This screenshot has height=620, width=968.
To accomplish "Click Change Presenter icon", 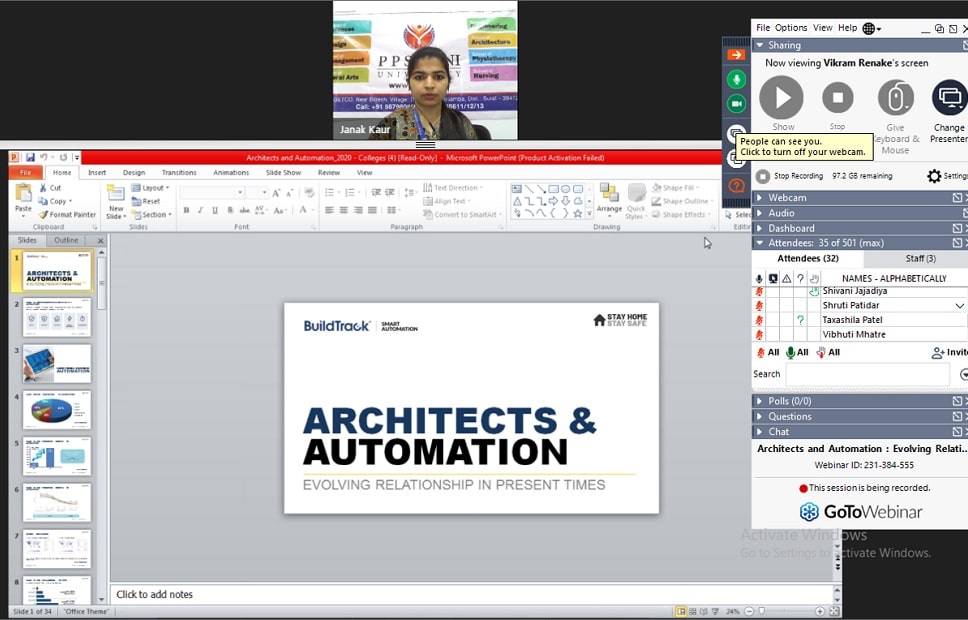I will click(x=949, y=98).
